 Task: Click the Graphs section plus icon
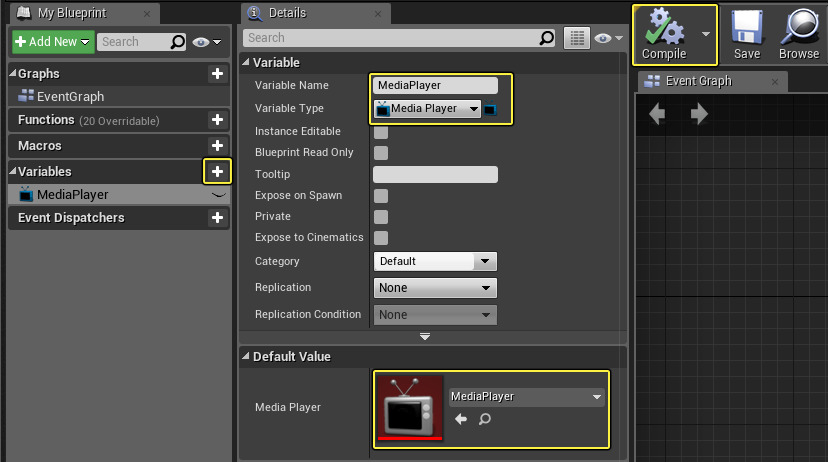[x=217, y=74]
